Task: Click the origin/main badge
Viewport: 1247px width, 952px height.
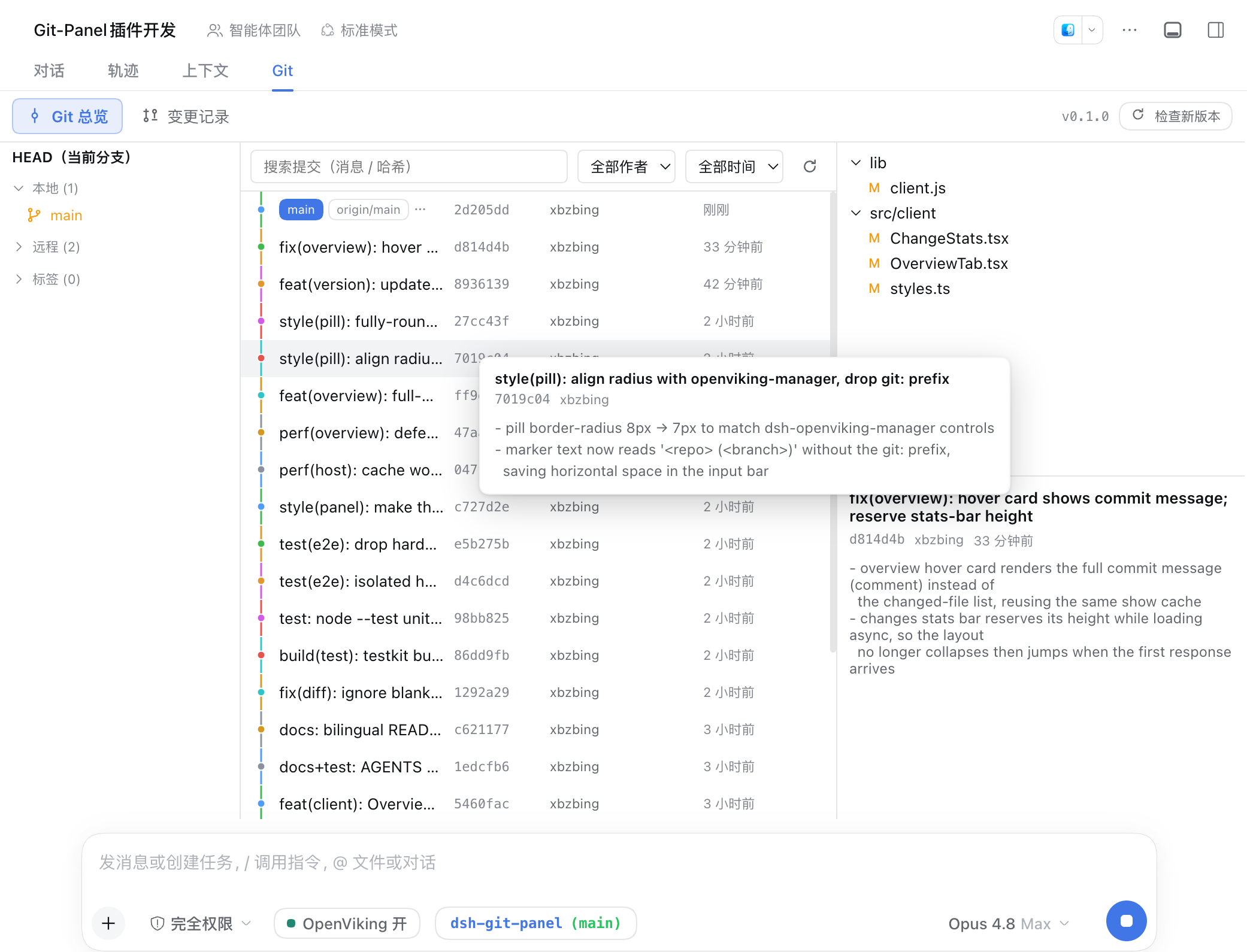Action: pyautogui.click(x=368, y=210)
